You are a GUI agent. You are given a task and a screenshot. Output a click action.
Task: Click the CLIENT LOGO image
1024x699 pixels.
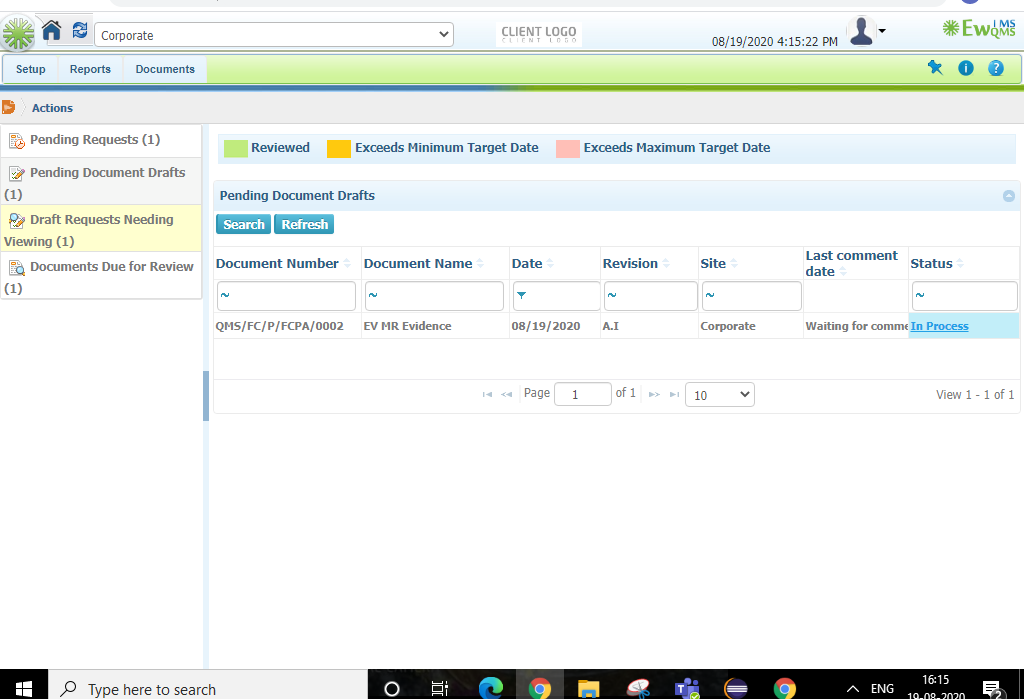point(539,34)
